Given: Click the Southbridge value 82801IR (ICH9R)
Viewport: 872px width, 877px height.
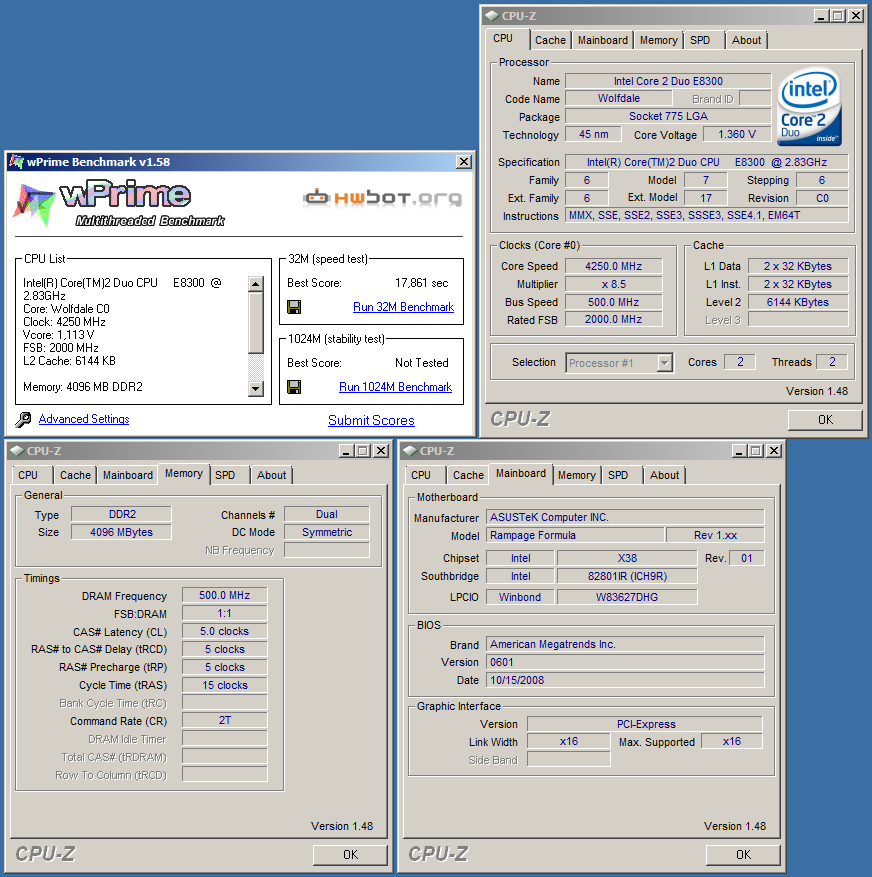Looking at the screenshot, I should 627,576.
